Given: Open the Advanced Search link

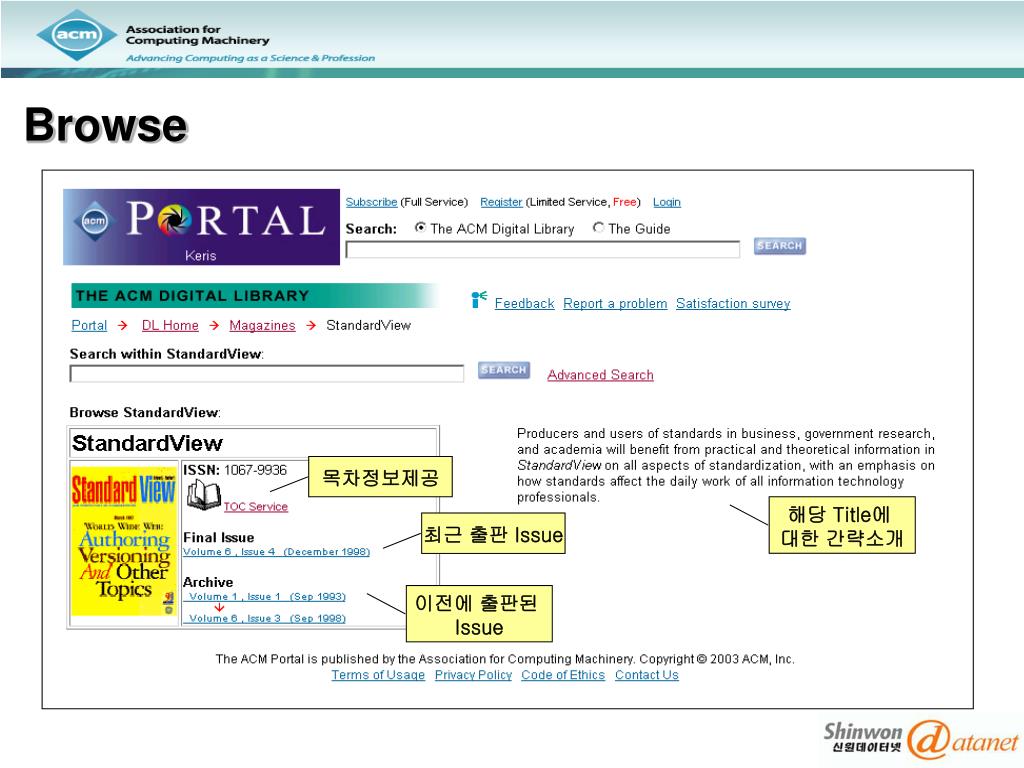Looking at the screenshot, I should coord(600,375).
